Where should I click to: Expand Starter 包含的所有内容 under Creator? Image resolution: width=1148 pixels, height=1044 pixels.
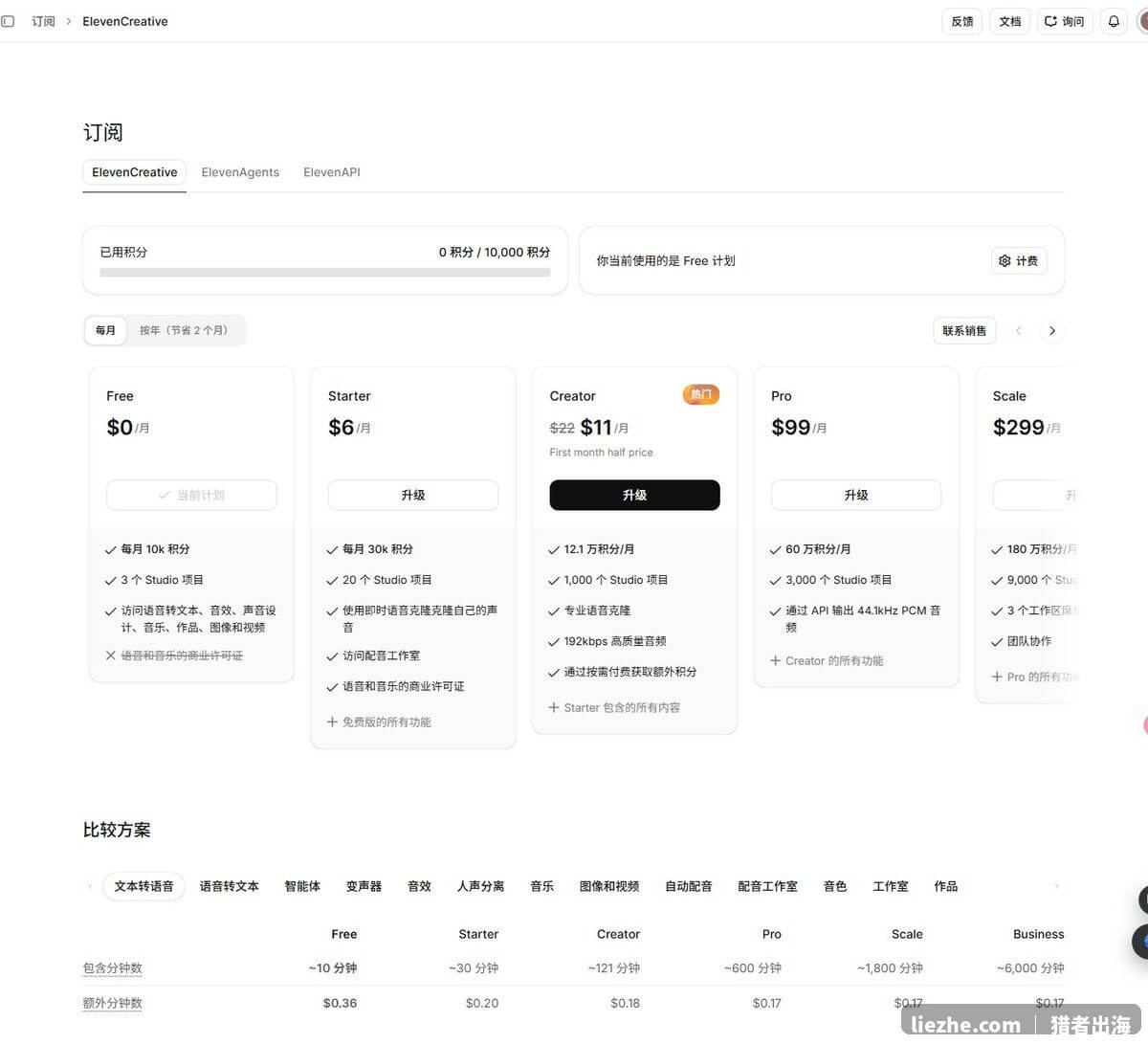(x=614, y=707)
